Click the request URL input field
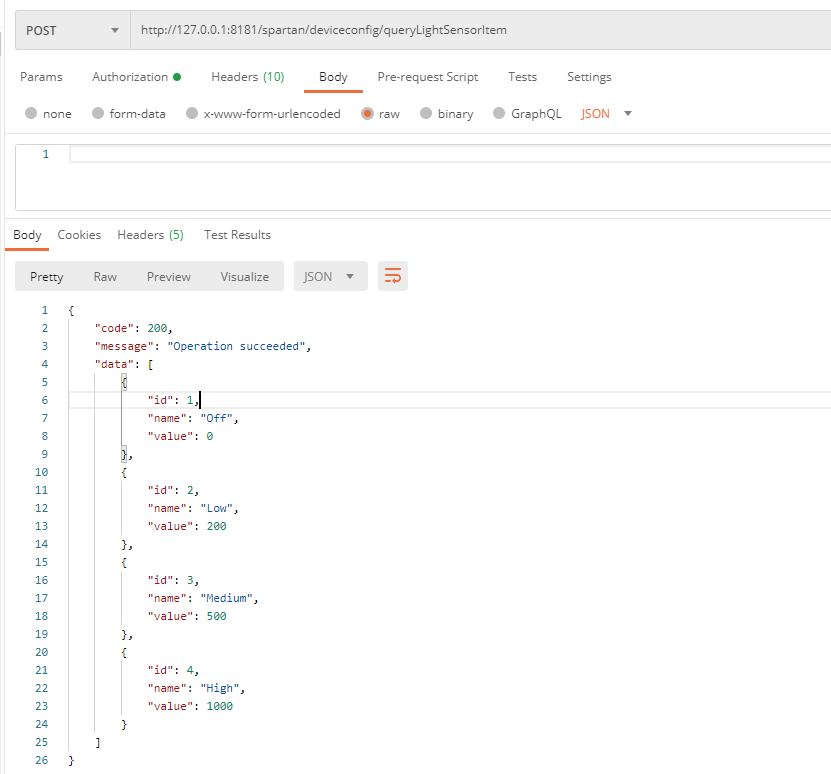 coord(480,30)
